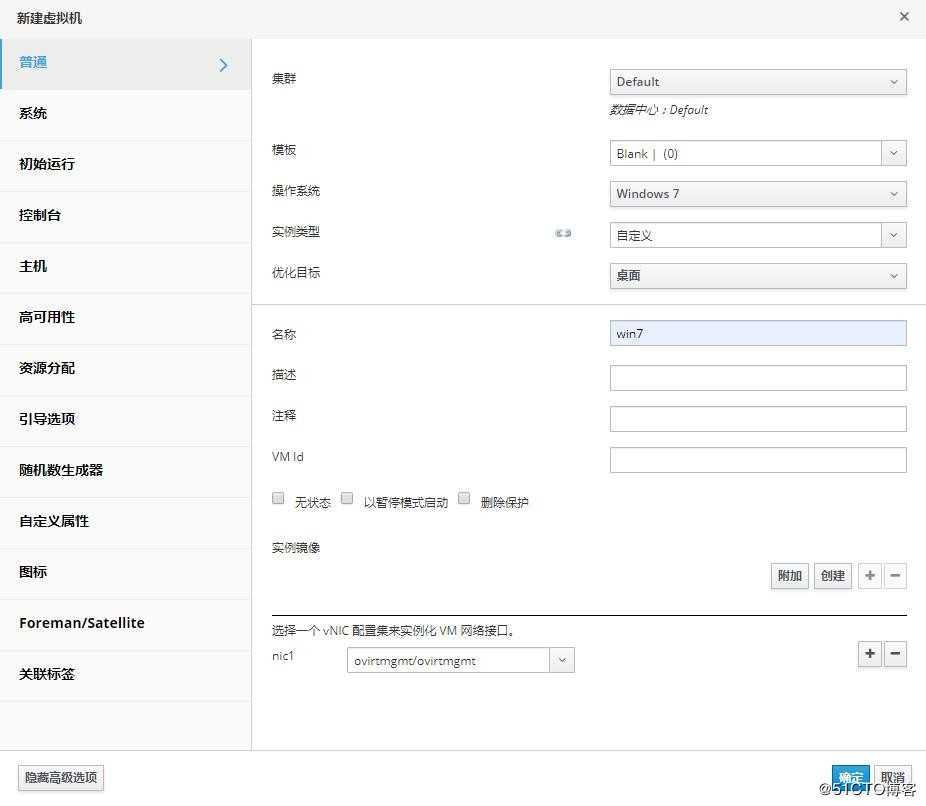926x806 pixels.
Task: Enable the 无状态 checkbox
Action: click(278, 498)
